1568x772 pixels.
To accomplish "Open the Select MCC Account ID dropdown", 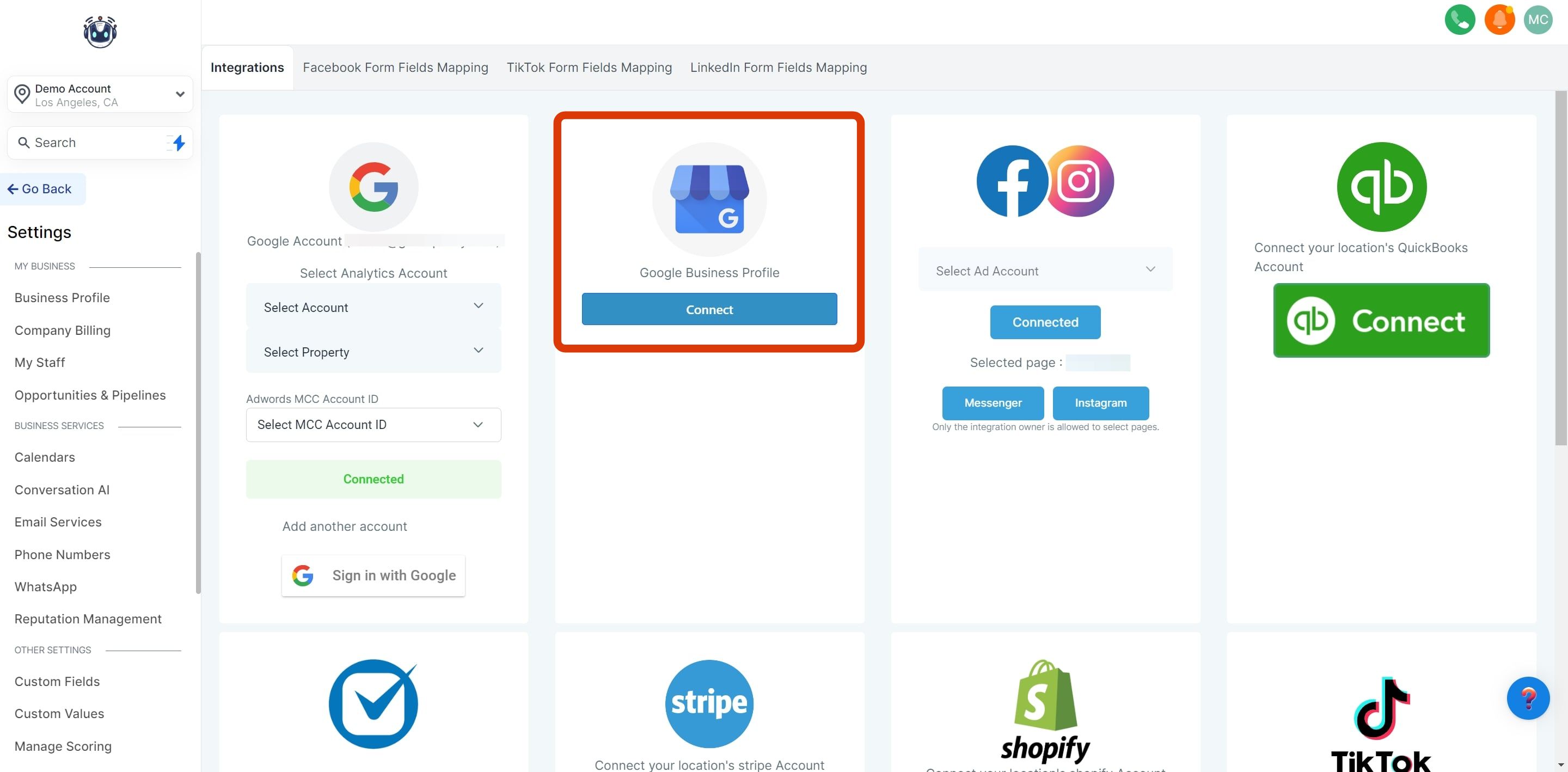I will (372, 424).
